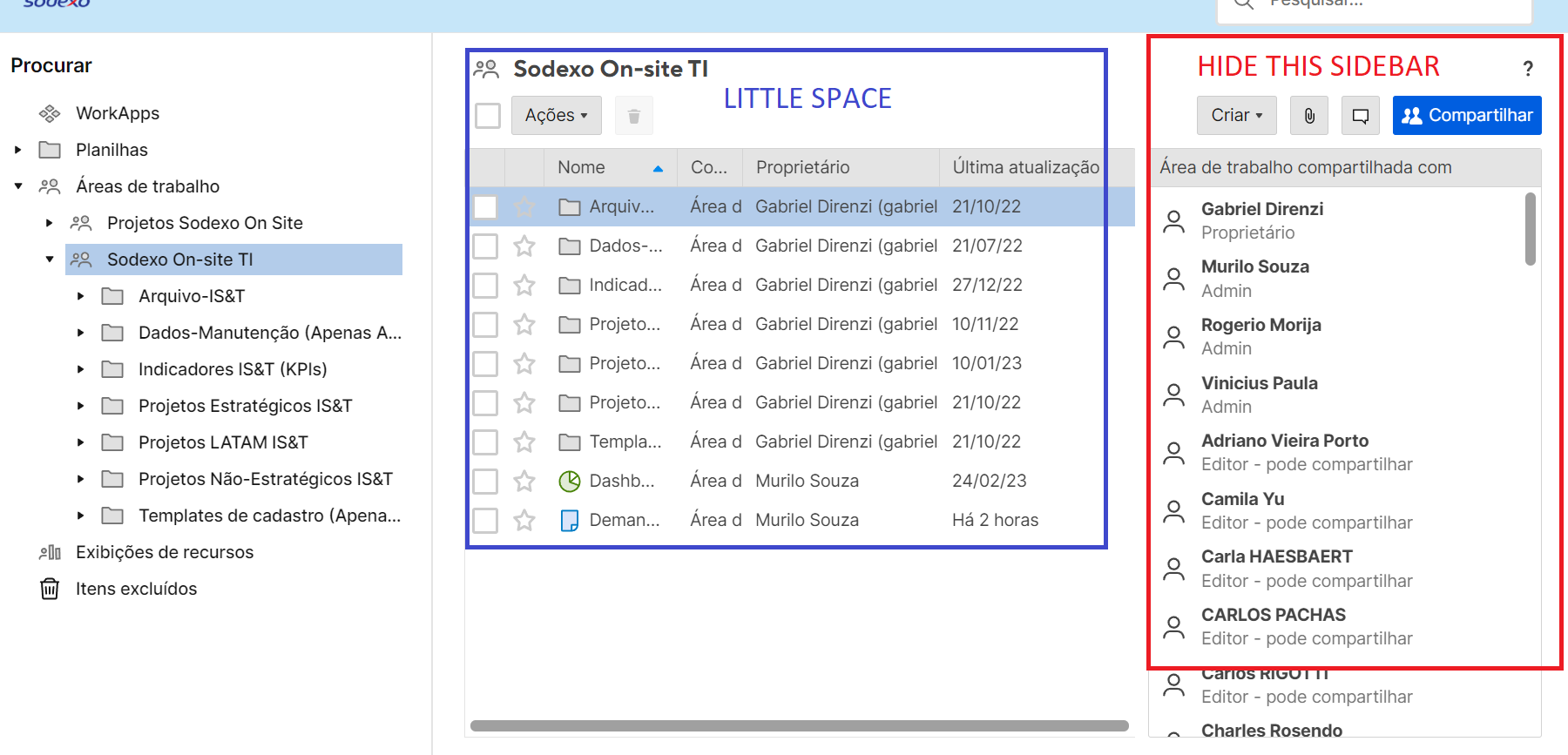Select Dados-Manutenção folder in tree
The height and width of the screenshot is (755, 1568).
click(269, 333)
